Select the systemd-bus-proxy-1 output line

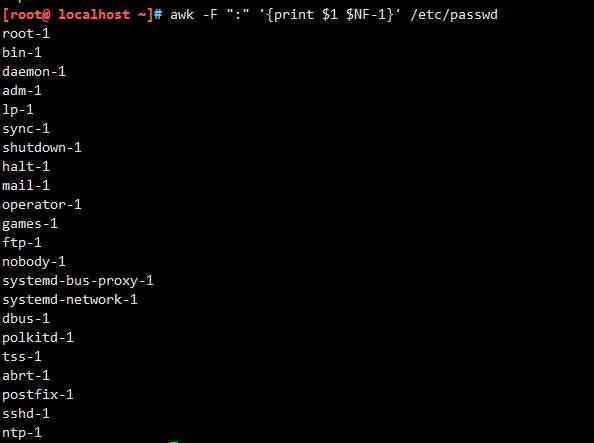[x=78, y=281]
